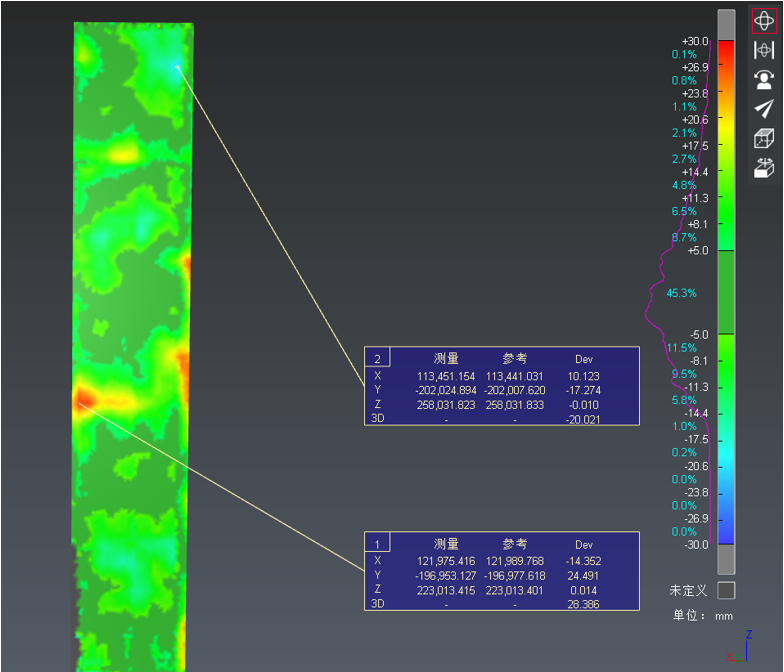Click the fit-to-view centering icon

coord(764,50)
